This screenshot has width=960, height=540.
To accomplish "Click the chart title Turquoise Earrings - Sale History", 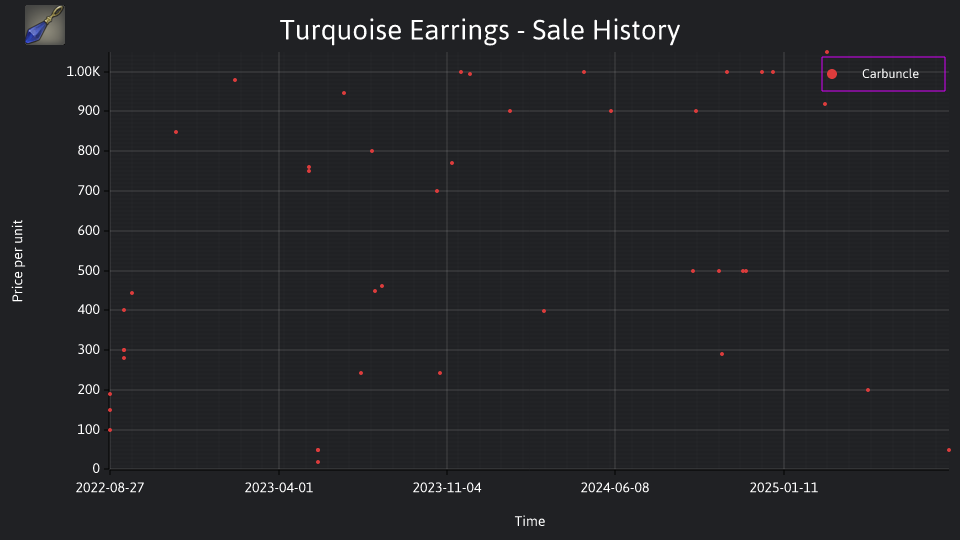I will coord(480,30).
